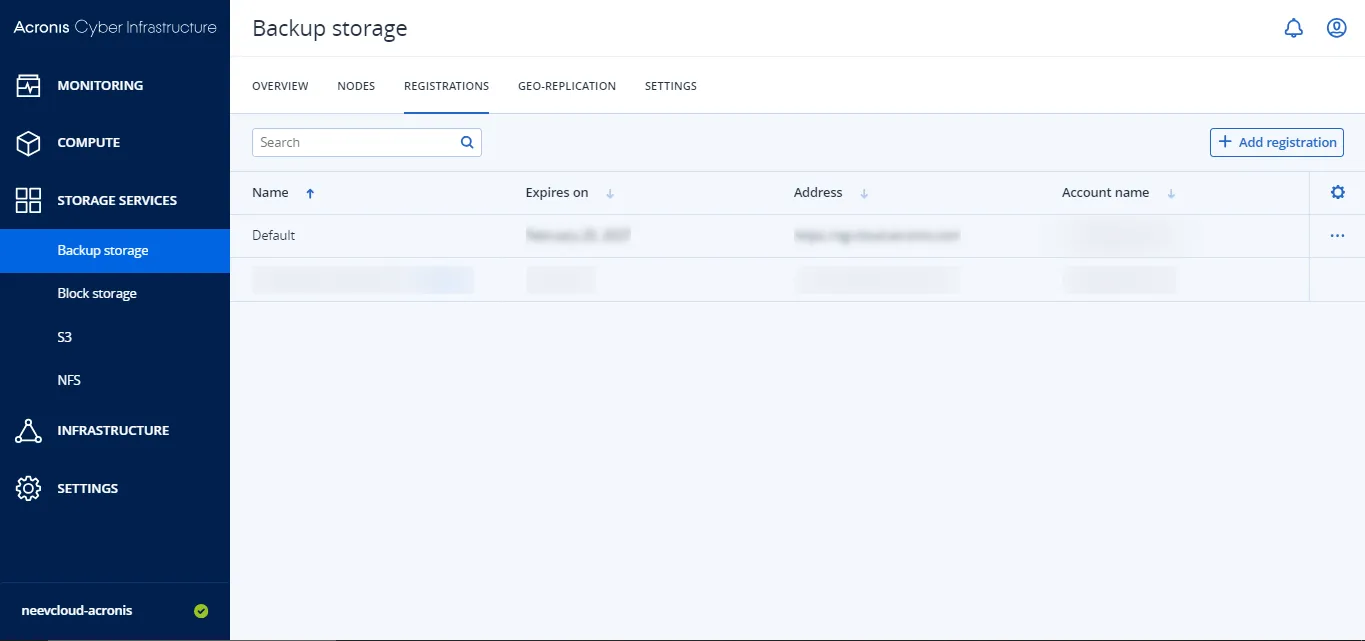Select Backup storage in sidebar
Viewport: 1365px width, 641px height.
tap(115, 251)
